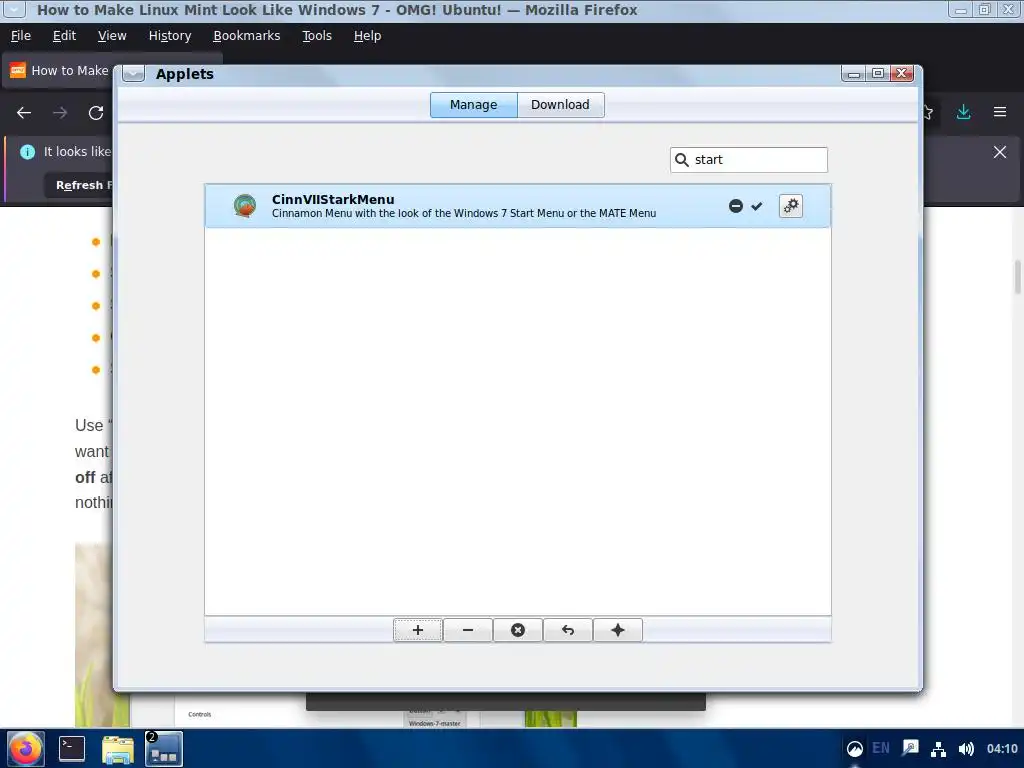The height and width of the screenshot is (768, 1024).
Task: Open Firefox Help menu
Action: pos(367,36)
